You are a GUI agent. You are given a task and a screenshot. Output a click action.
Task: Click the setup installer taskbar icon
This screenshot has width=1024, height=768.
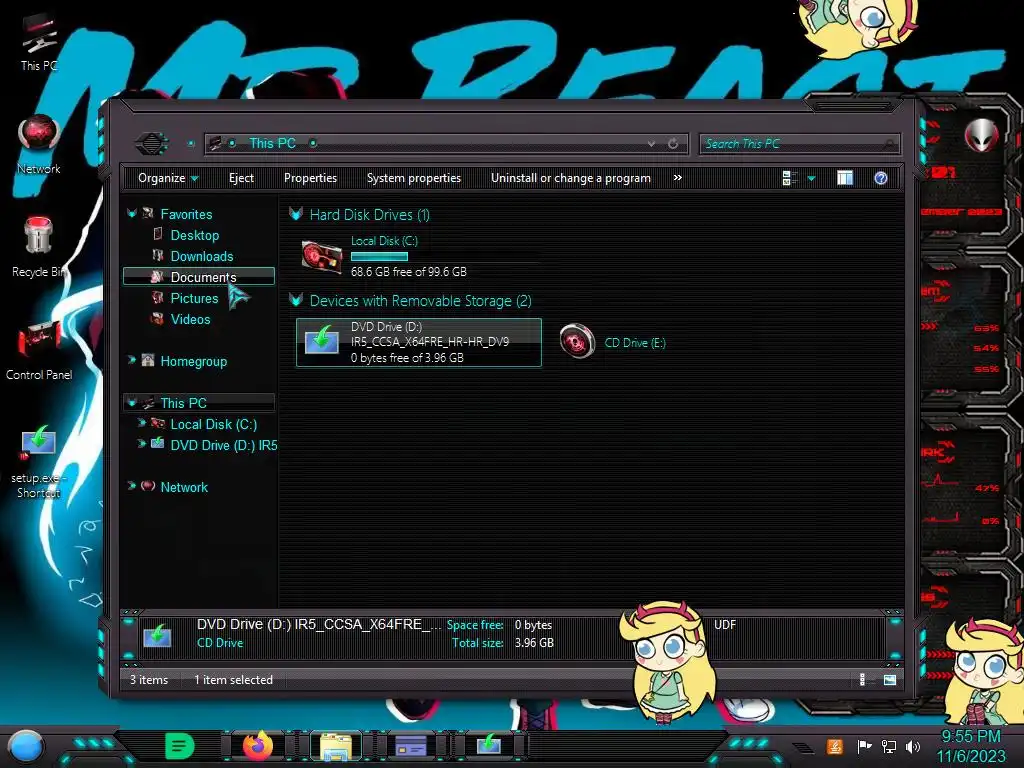point(488,745)
